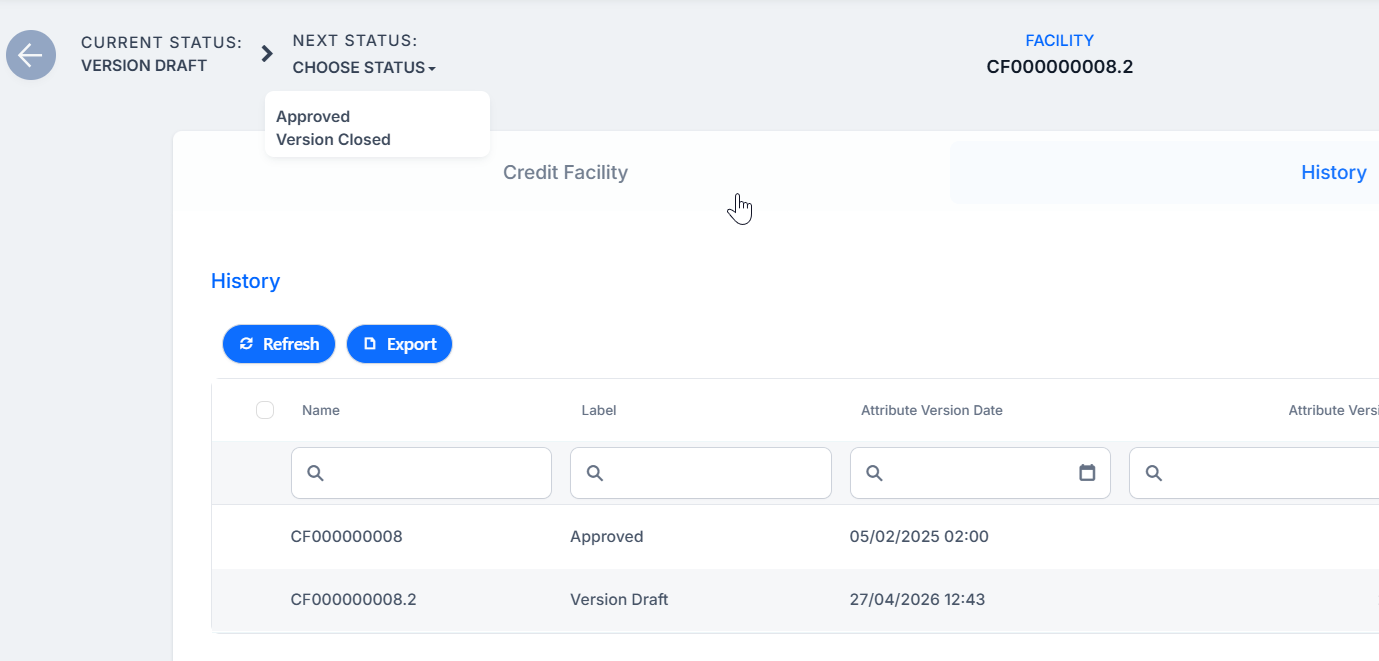Click the Name filter search icon
Image resolution: width=1379 pixels, height=661 pixels.
[x=315, y=473]
